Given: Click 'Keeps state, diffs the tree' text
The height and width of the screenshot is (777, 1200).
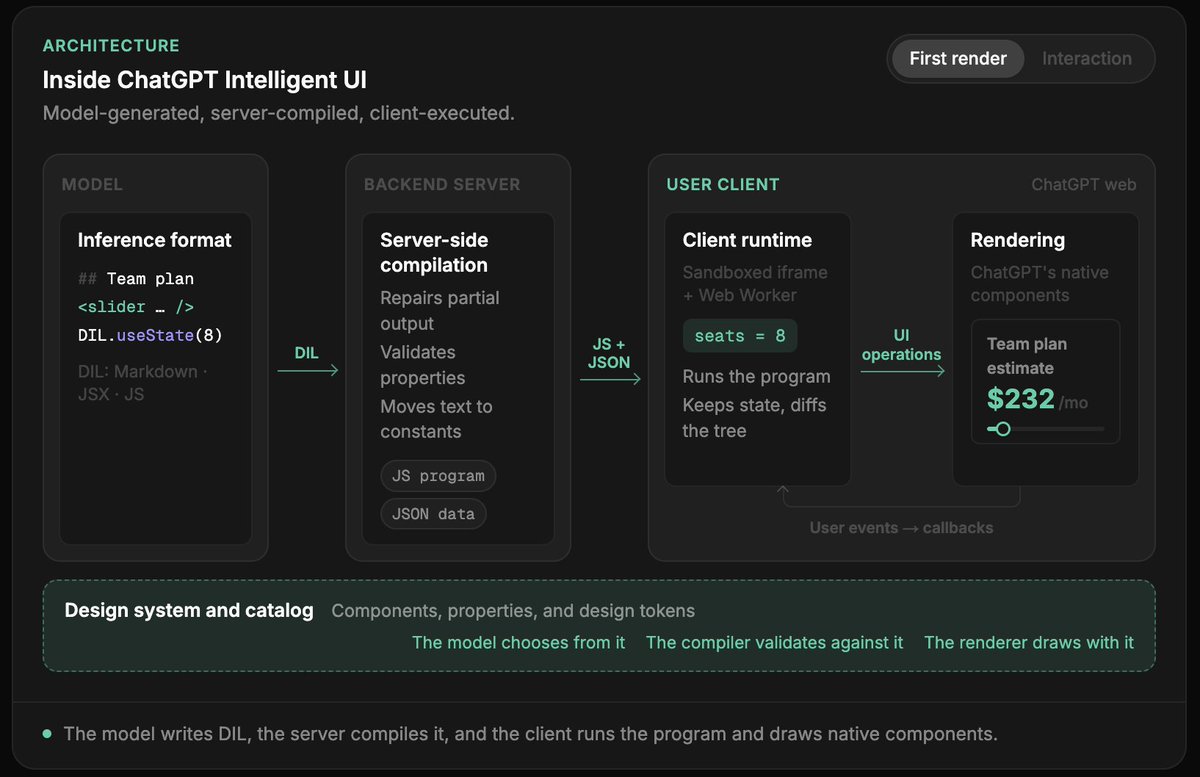Looking at the screenshot, I should [755, 418].
